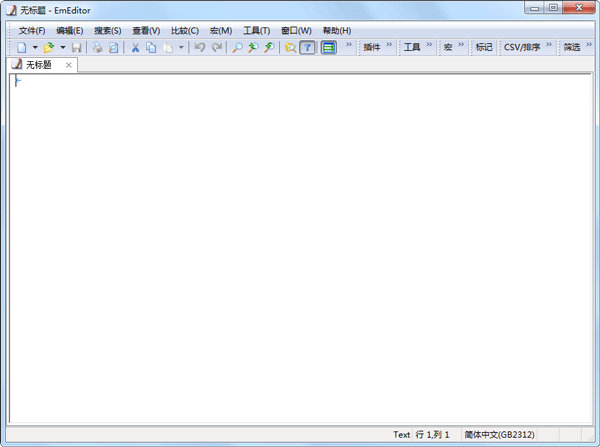Click inside the empty text editing area
The height and width of the screenshot is (447, 600).
tap(300, 250)
